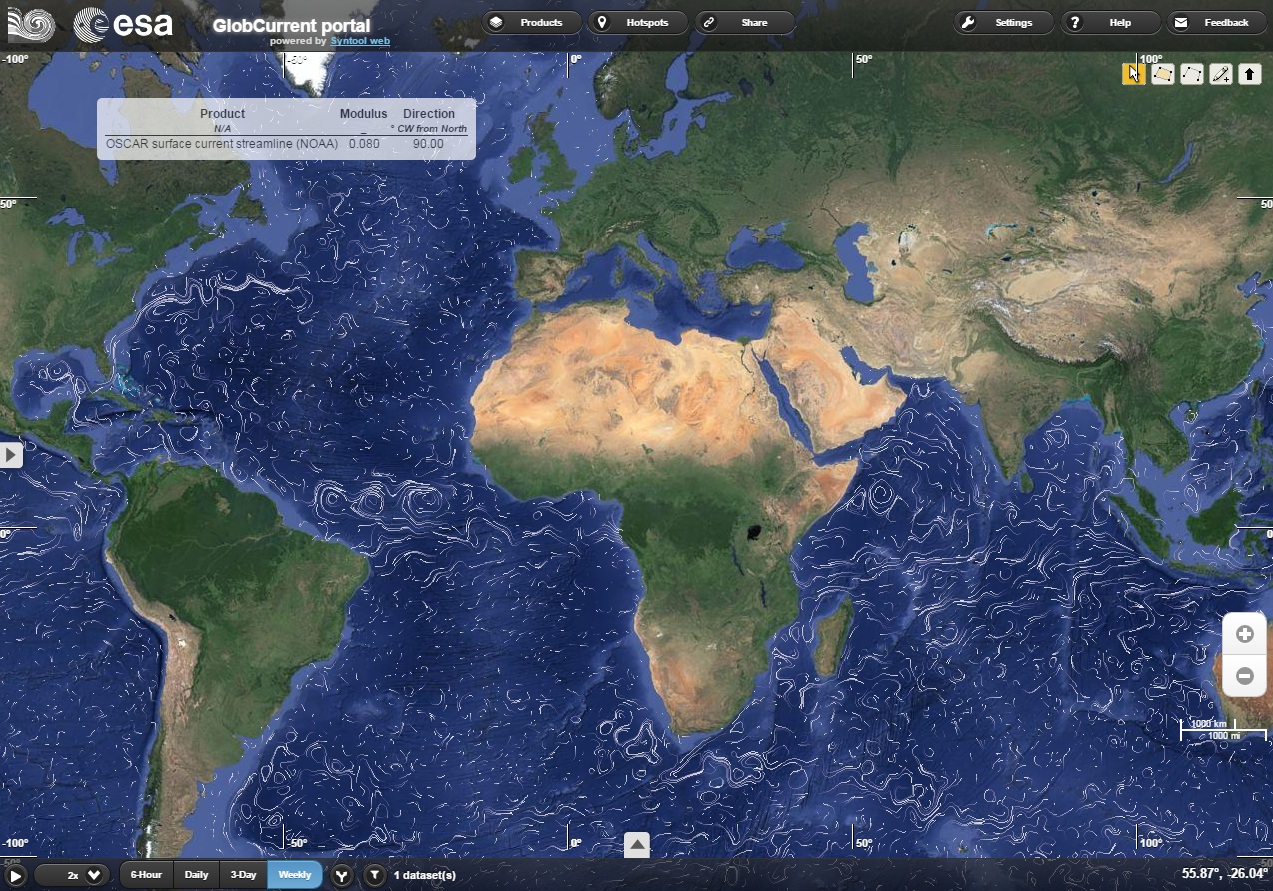Switch time step to 6-Hour
This screenshot has height=891, width=1273.
146,875
